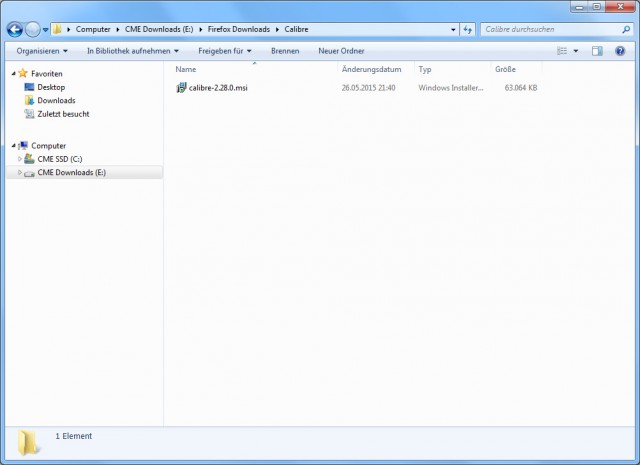Select Computer in the navigation tree

click(x=49, y=146)
